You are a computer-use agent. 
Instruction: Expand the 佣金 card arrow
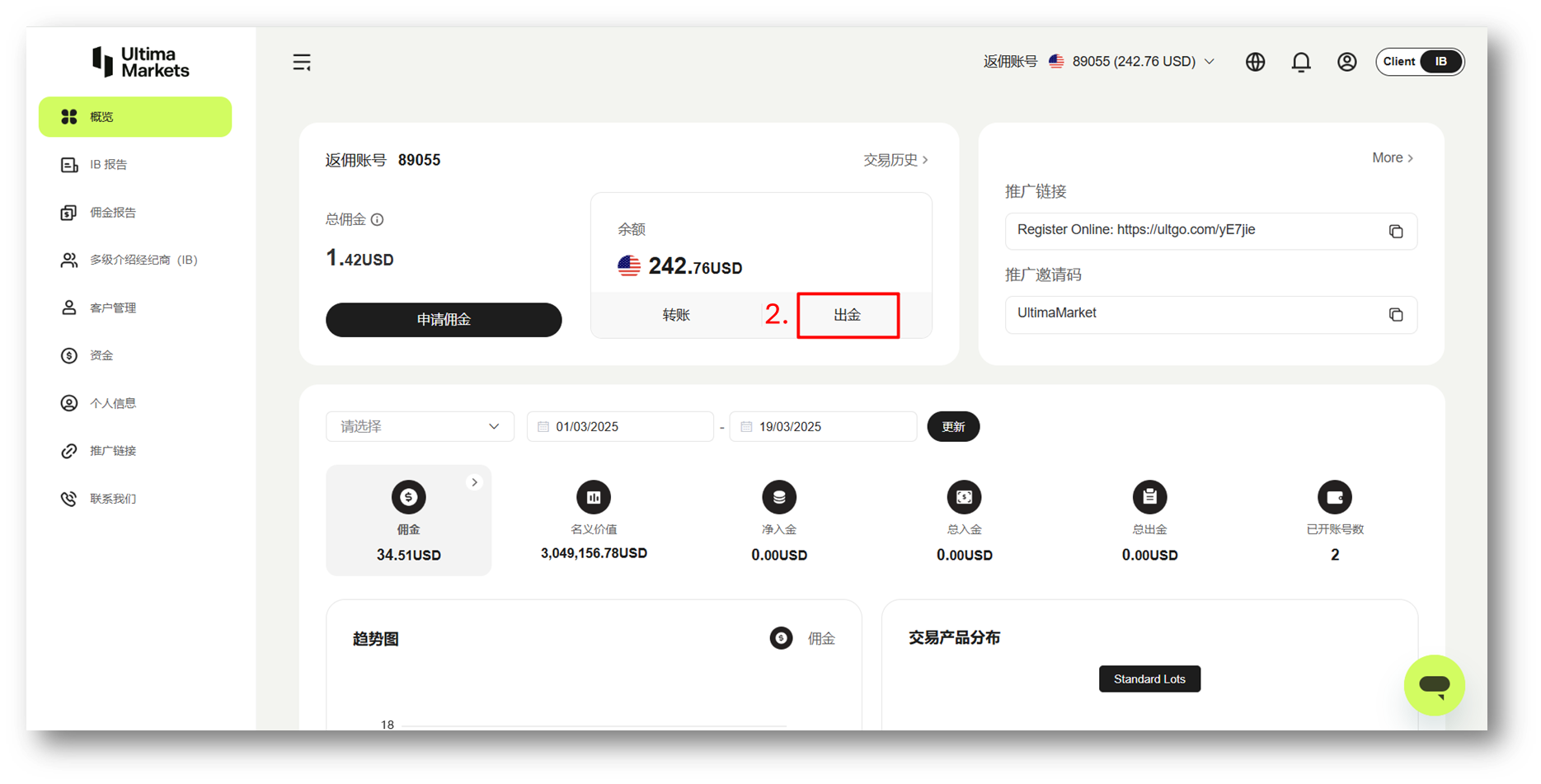click(x=474, y=482)
